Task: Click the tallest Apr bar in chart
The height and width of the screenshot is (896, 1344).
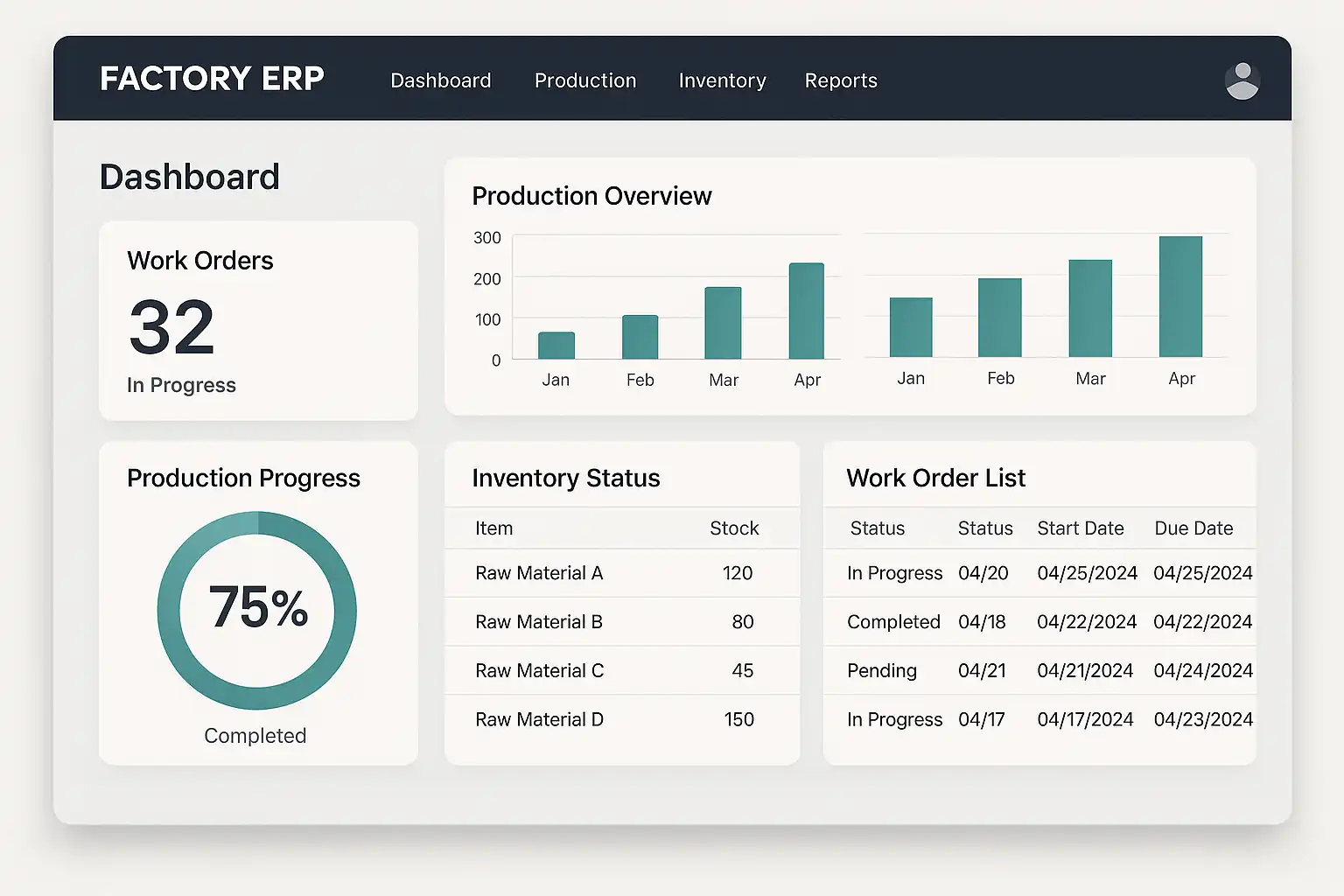Action: click(1180, 297)
